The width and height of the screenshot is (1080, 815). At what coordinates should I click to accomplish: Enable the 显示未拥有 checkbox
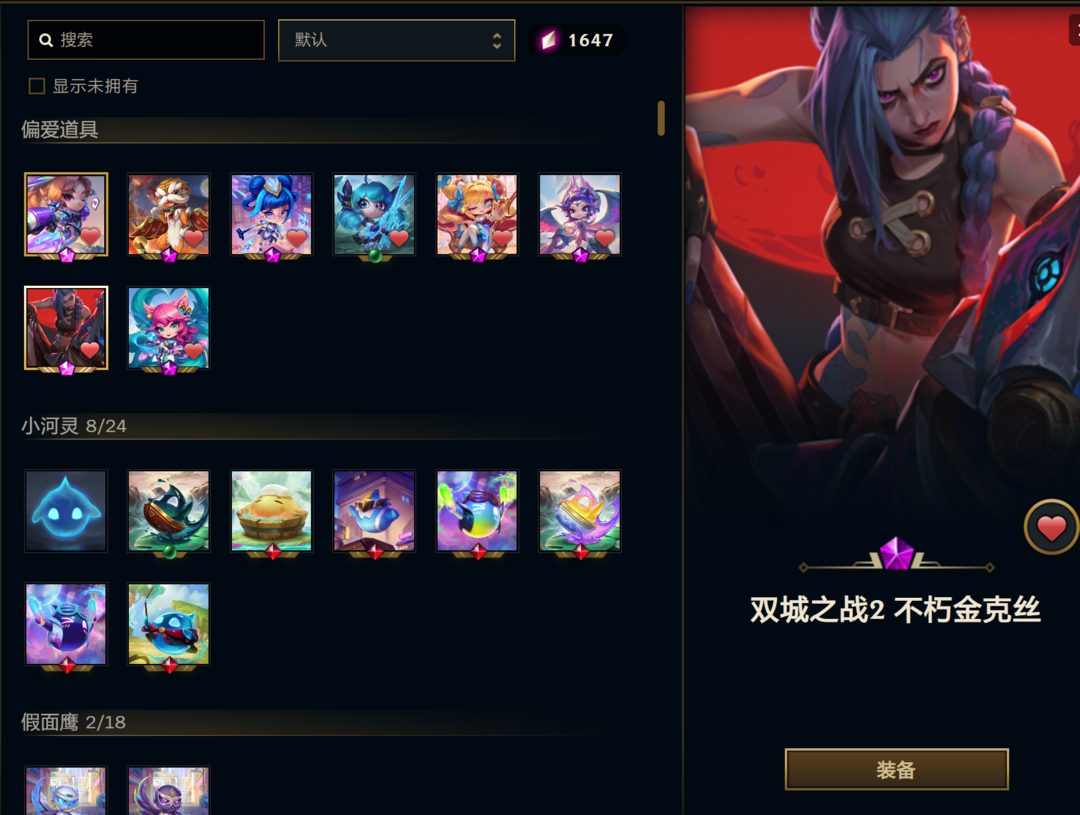click(37, 86)
